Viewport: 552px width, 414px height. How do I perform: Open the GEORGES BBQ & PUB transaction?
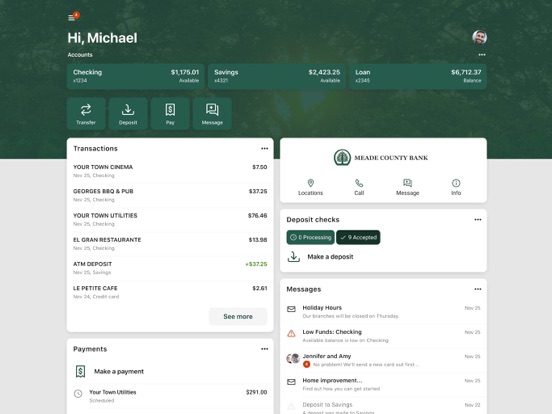pos(170,195)
